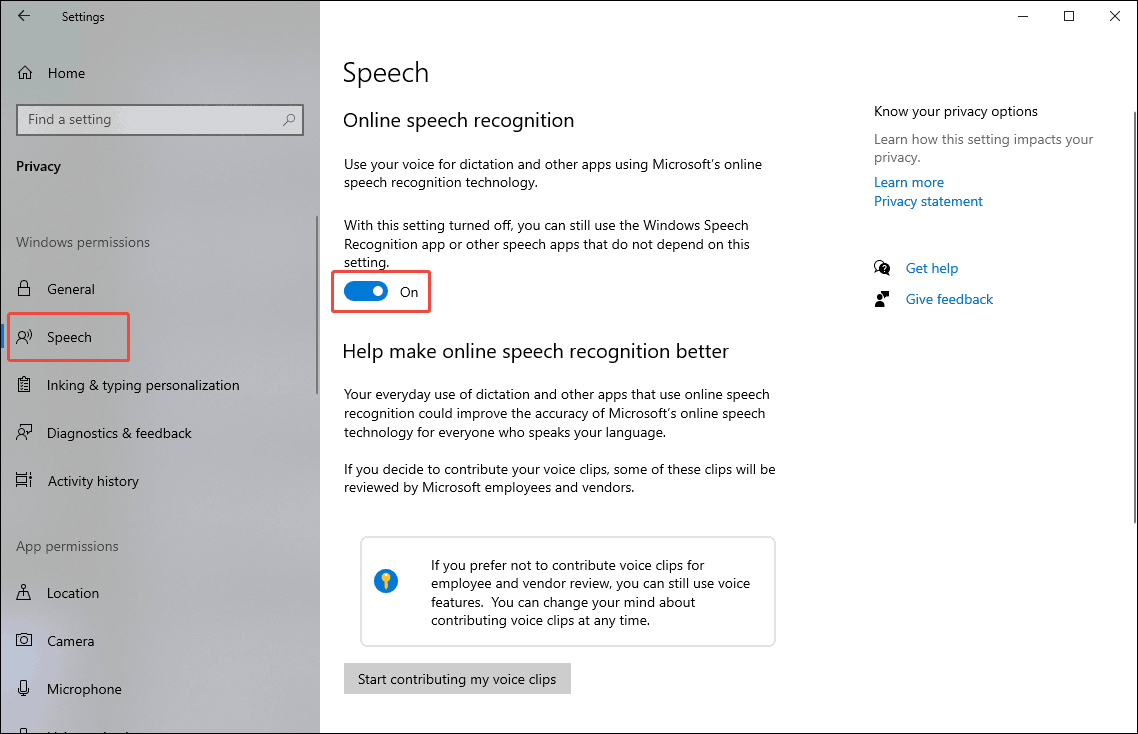Click the search magnifier in Find a setting

click(x=290, y=119)
